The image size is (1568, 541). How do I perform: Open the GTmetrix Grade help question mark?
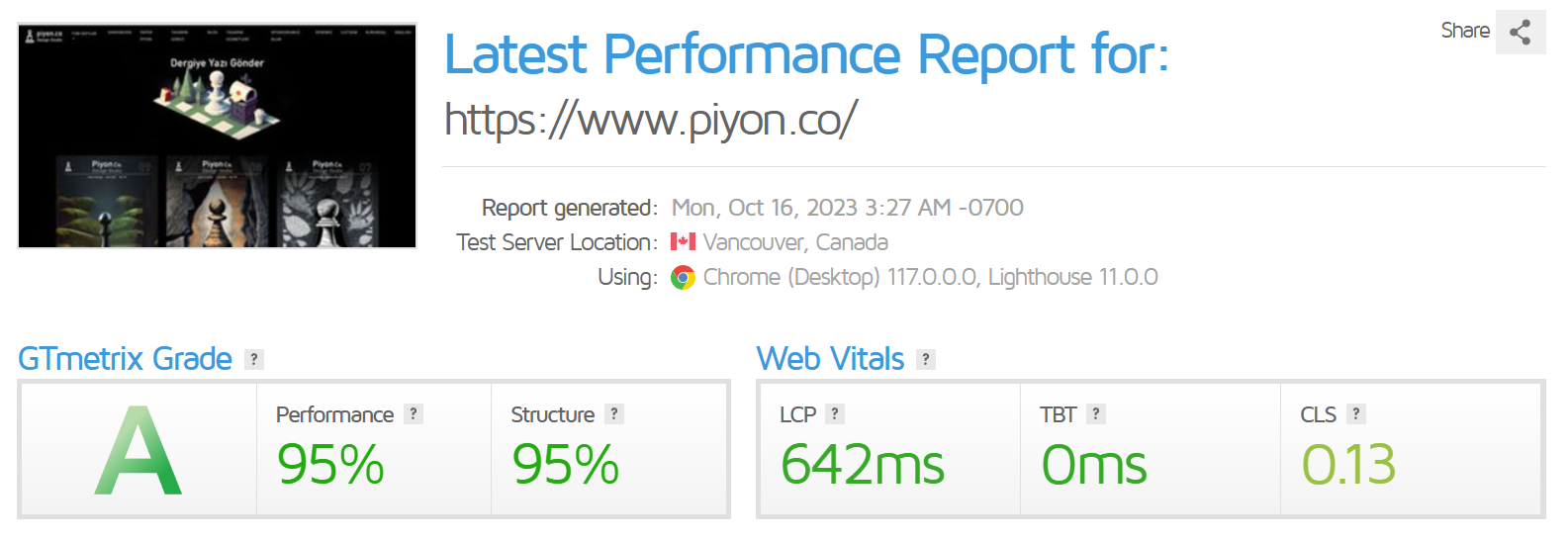point(254,359)
